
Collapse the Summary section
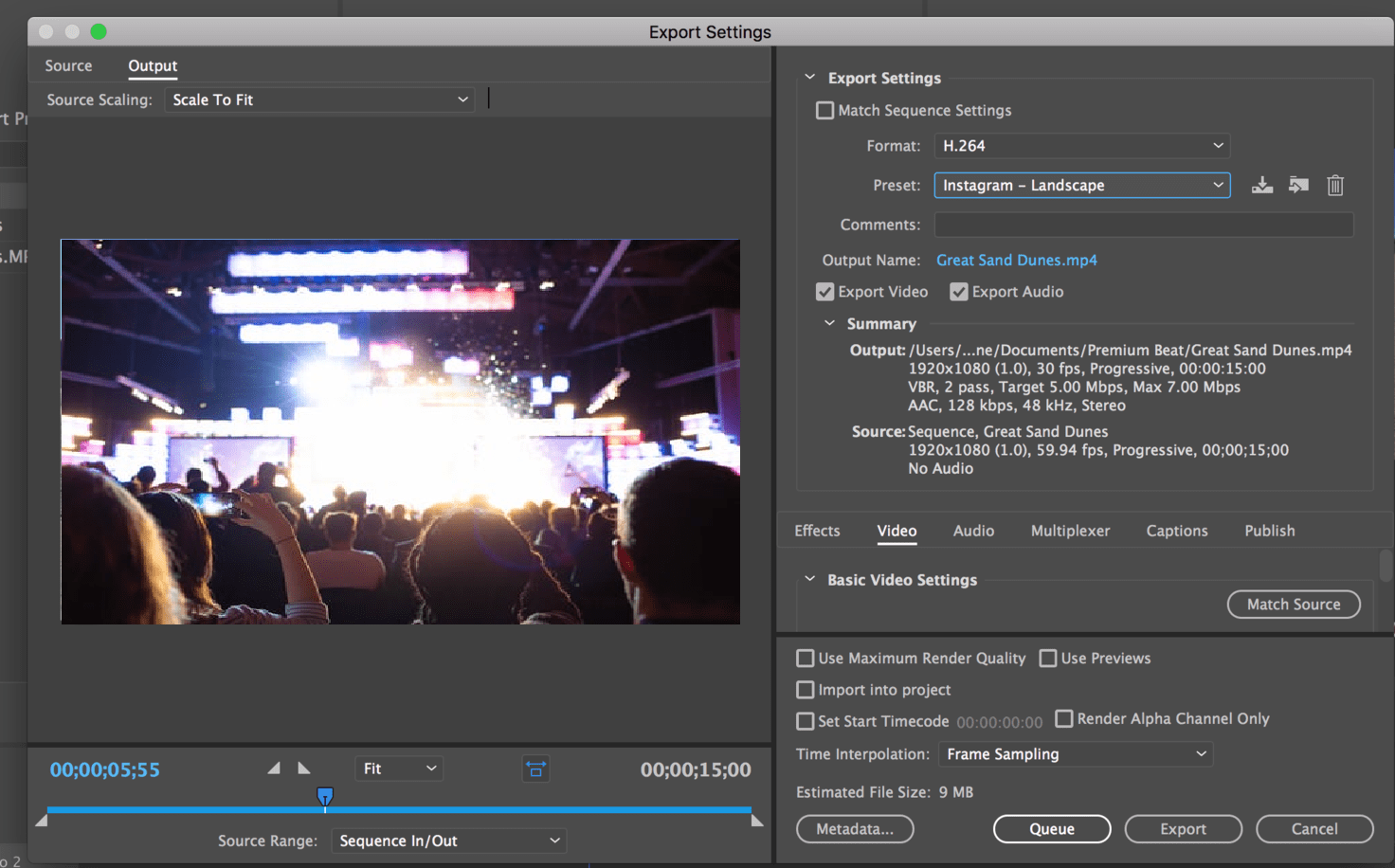(830, 324)
